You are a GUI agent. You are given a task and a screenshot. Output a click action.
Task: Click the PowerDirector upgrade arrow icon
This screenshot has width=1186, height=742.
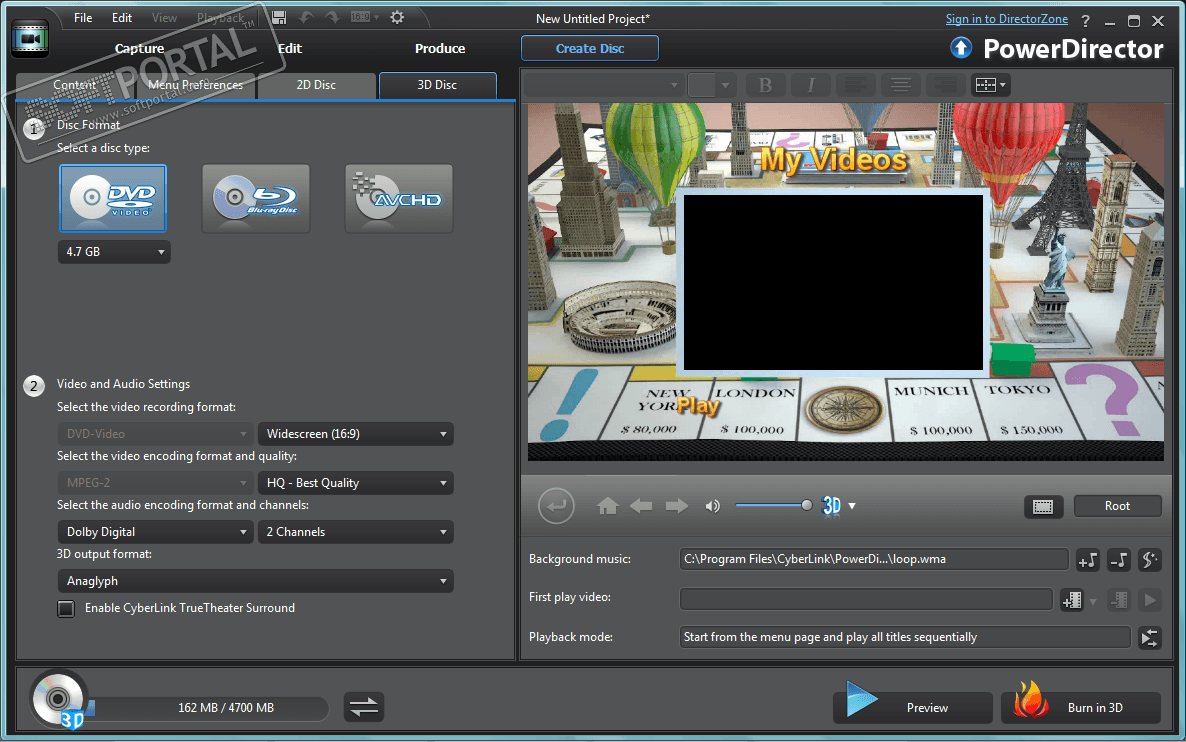961,48
